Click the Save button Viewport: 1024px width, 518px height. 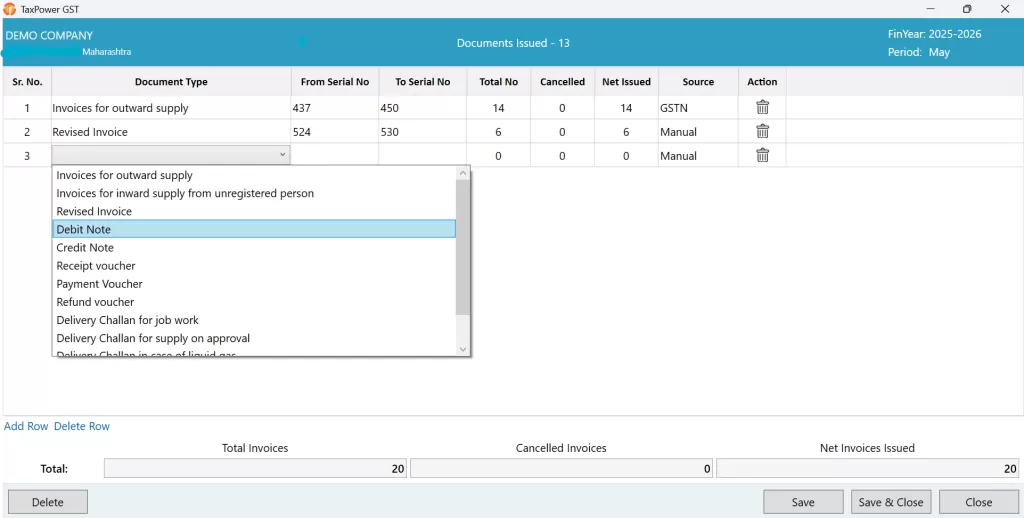pyautogui.click(x=803, y=502)
